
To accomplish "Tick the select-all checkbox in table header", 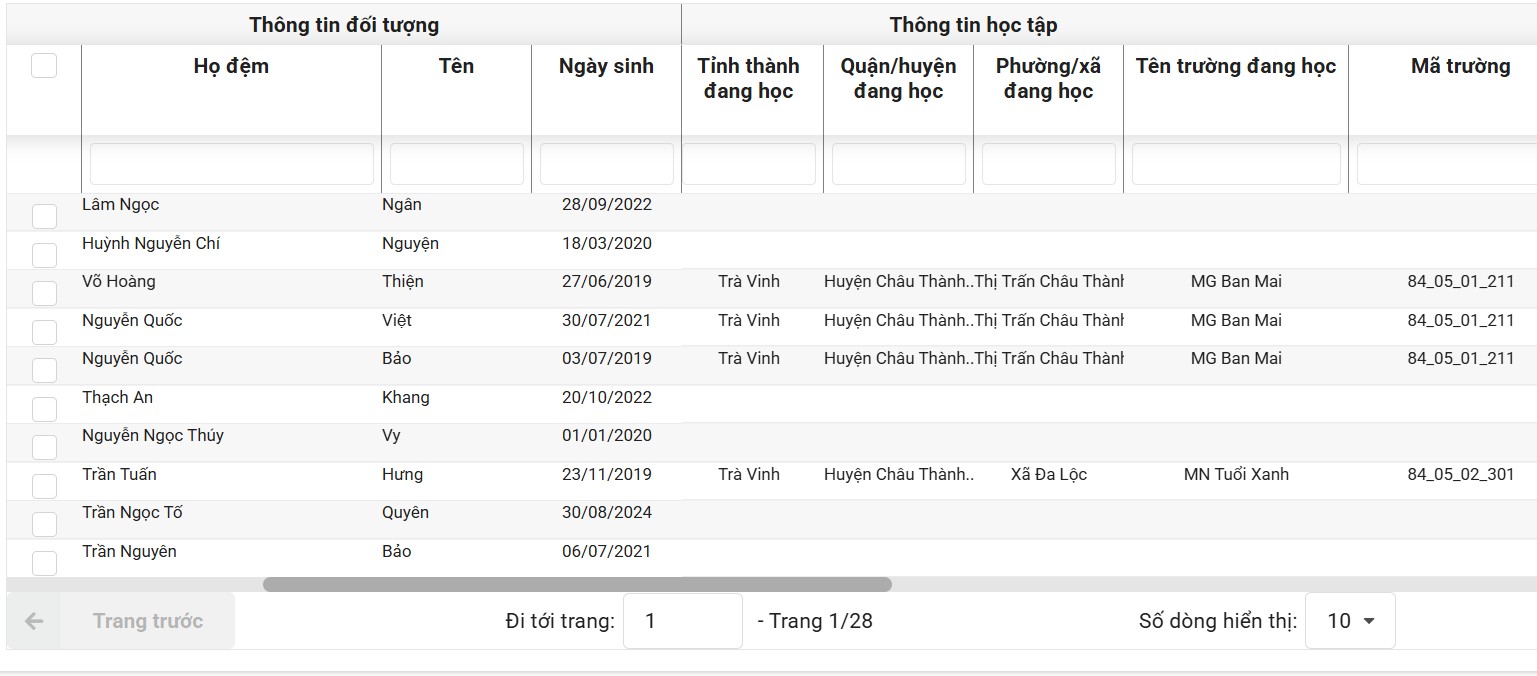I will pyautogui.click(x=44, y=66).
